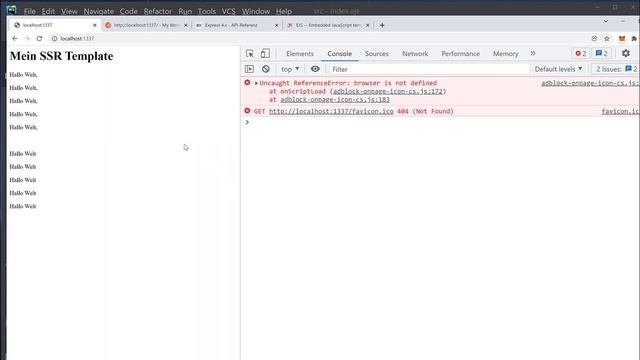Screen dimensions: 640x360
Task: Open a new browser tab
Action: (382, 25)
